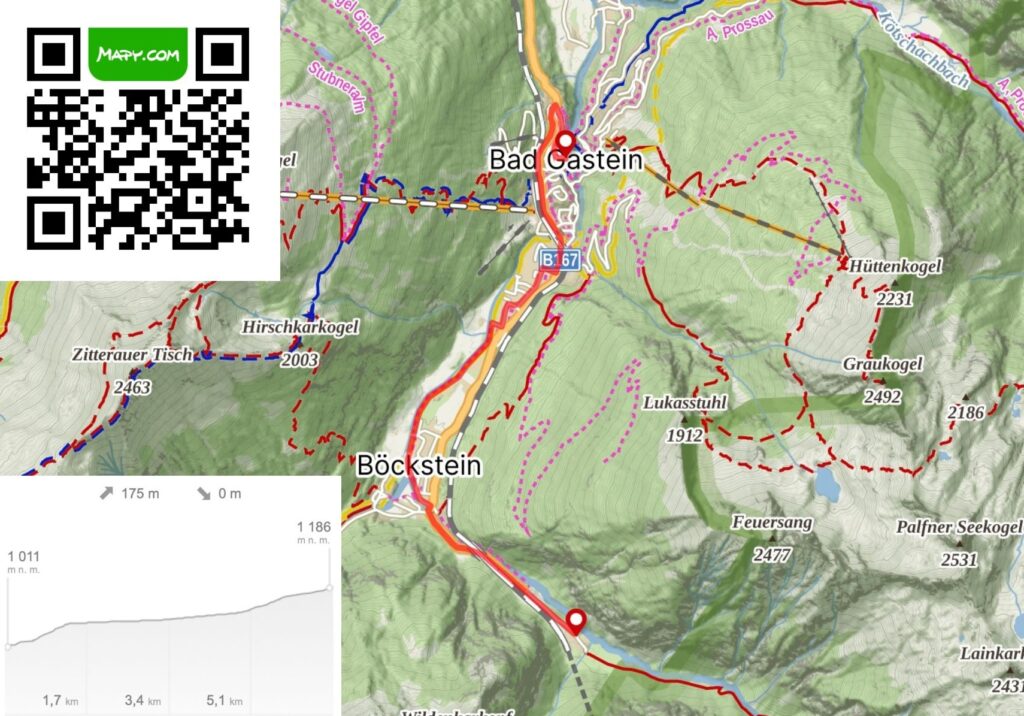
Task: Click the elevation profile end point at 1 186
Action: click(330, 588)
